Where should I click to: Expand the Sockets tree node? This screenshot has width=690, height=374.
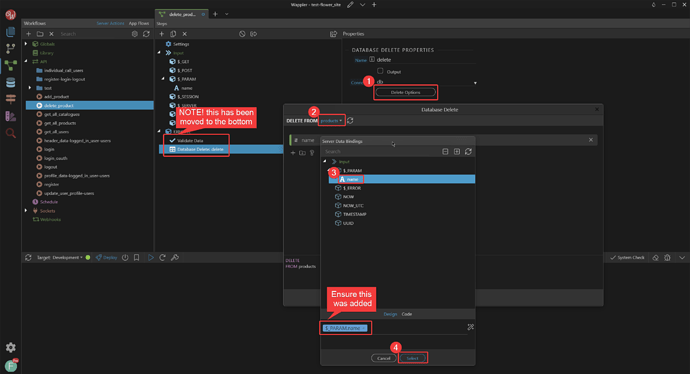pyautogui.click(x=26, y=211)
